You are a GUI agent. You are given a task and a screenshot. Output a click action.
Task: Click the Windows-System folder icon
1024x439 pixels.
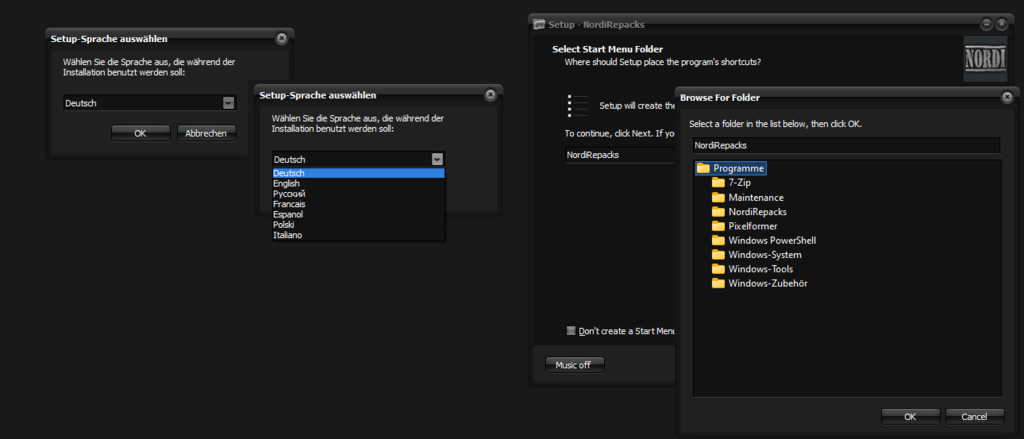click(x=718, y=255)
